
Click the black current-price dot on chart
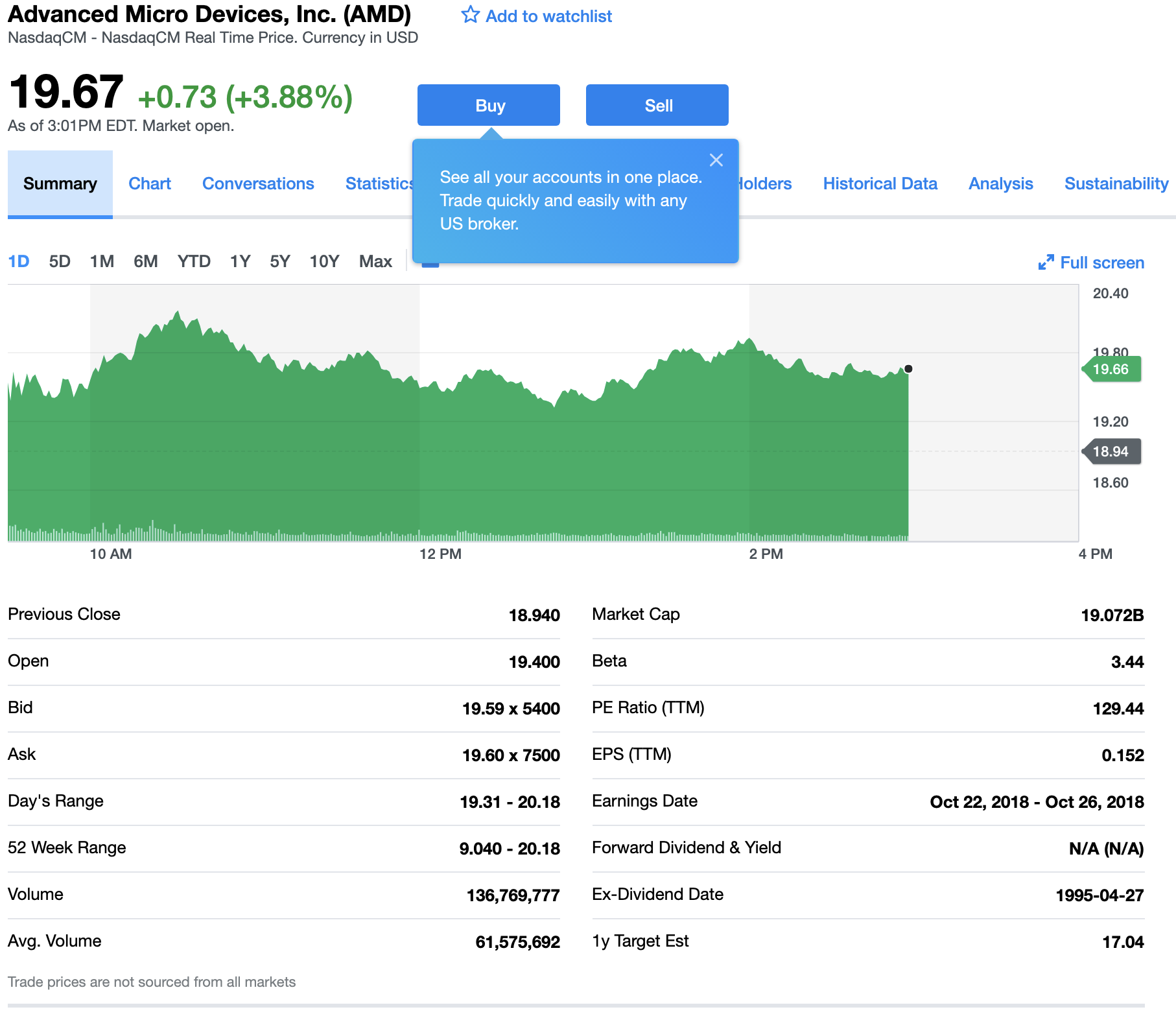pyautogui.click(x=908, y=369)
